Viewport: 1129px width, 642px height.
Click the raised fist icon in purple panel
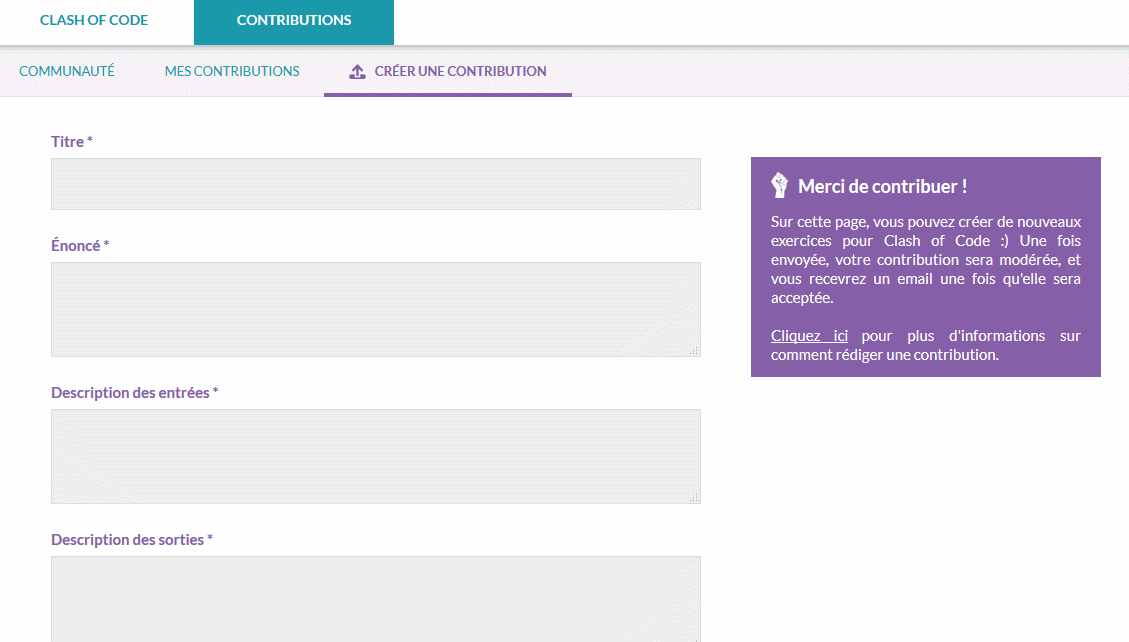click(780, 185)
